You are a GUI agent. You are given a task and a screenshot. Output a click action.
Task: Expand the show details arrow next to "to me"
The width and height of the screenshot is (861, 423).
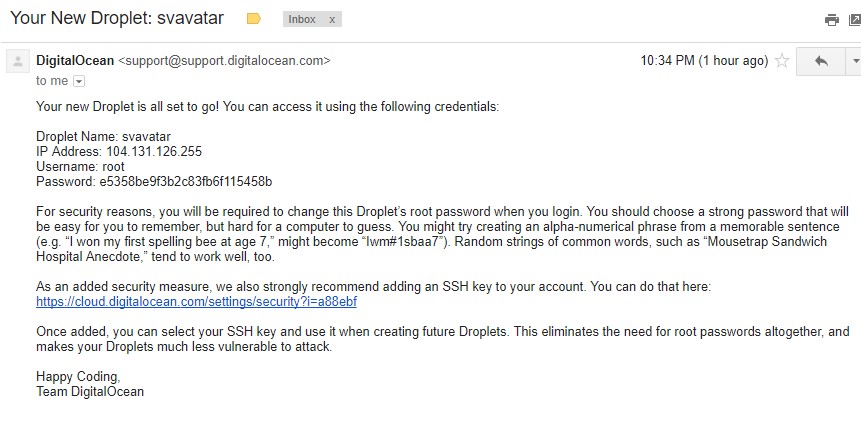click(x=79, y=81)
